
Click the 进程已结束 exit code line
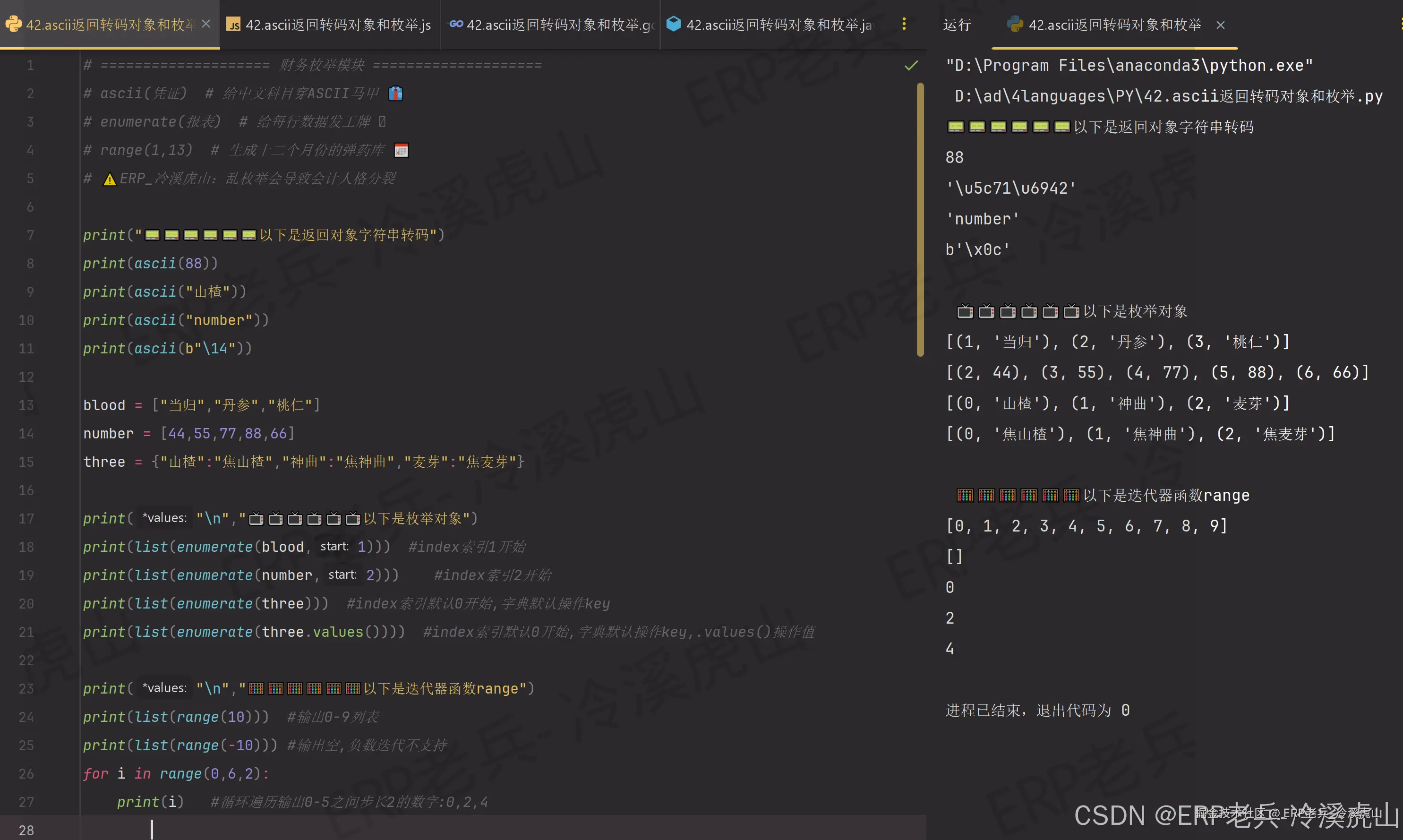click(1037, 711)
